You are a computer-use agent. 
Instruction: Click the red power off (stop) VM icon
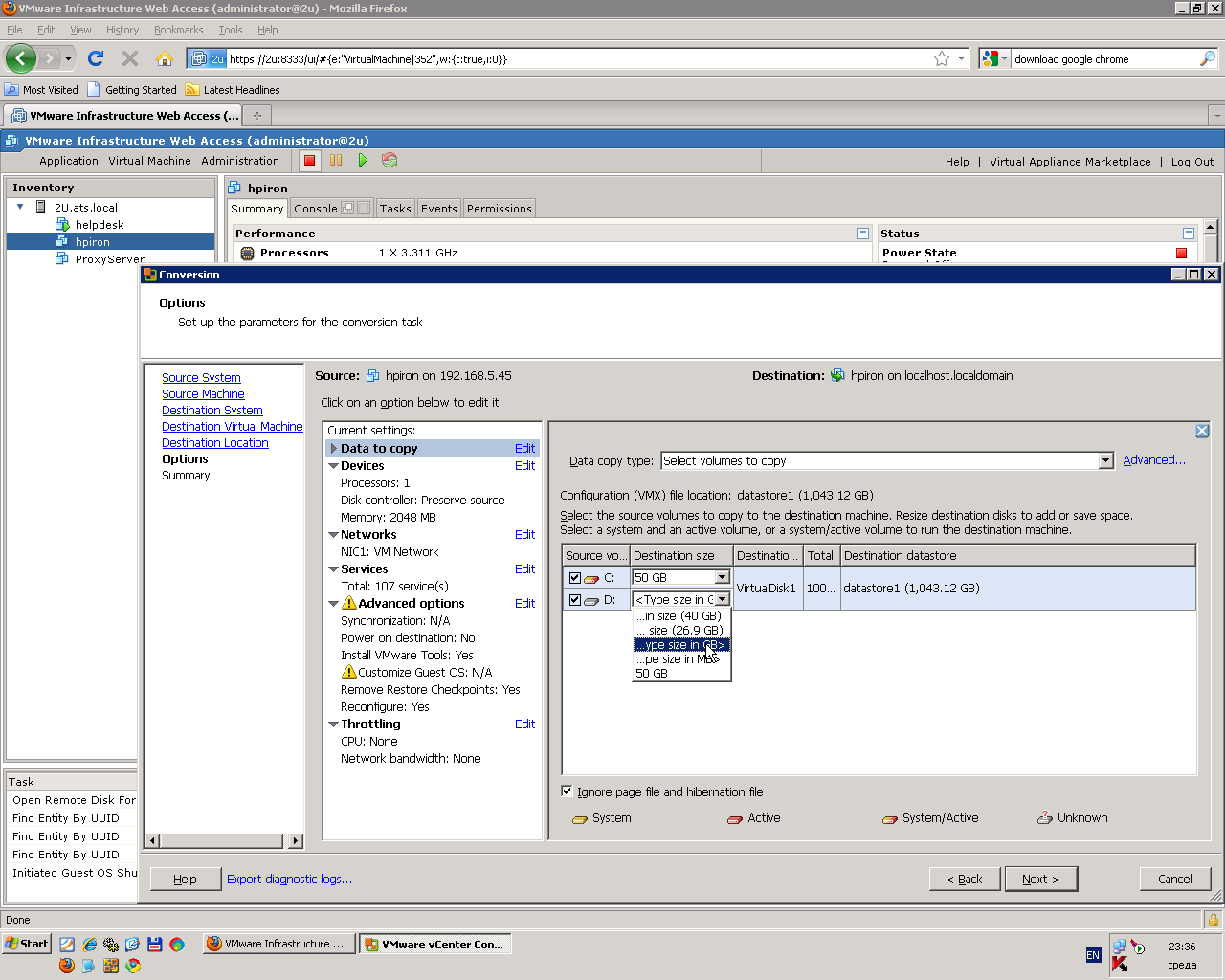[x=309, y=161]
